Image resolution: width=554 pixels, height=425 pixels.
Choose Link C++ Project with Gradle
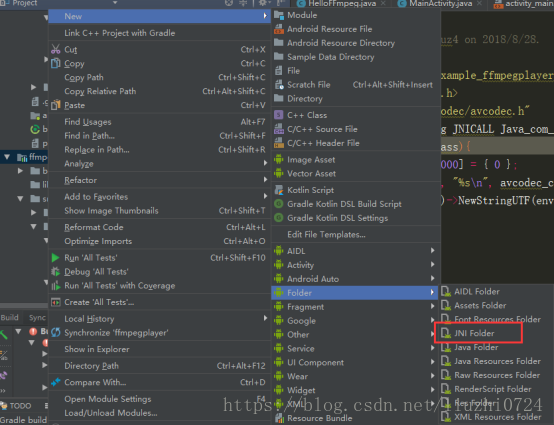coord(159,33)
